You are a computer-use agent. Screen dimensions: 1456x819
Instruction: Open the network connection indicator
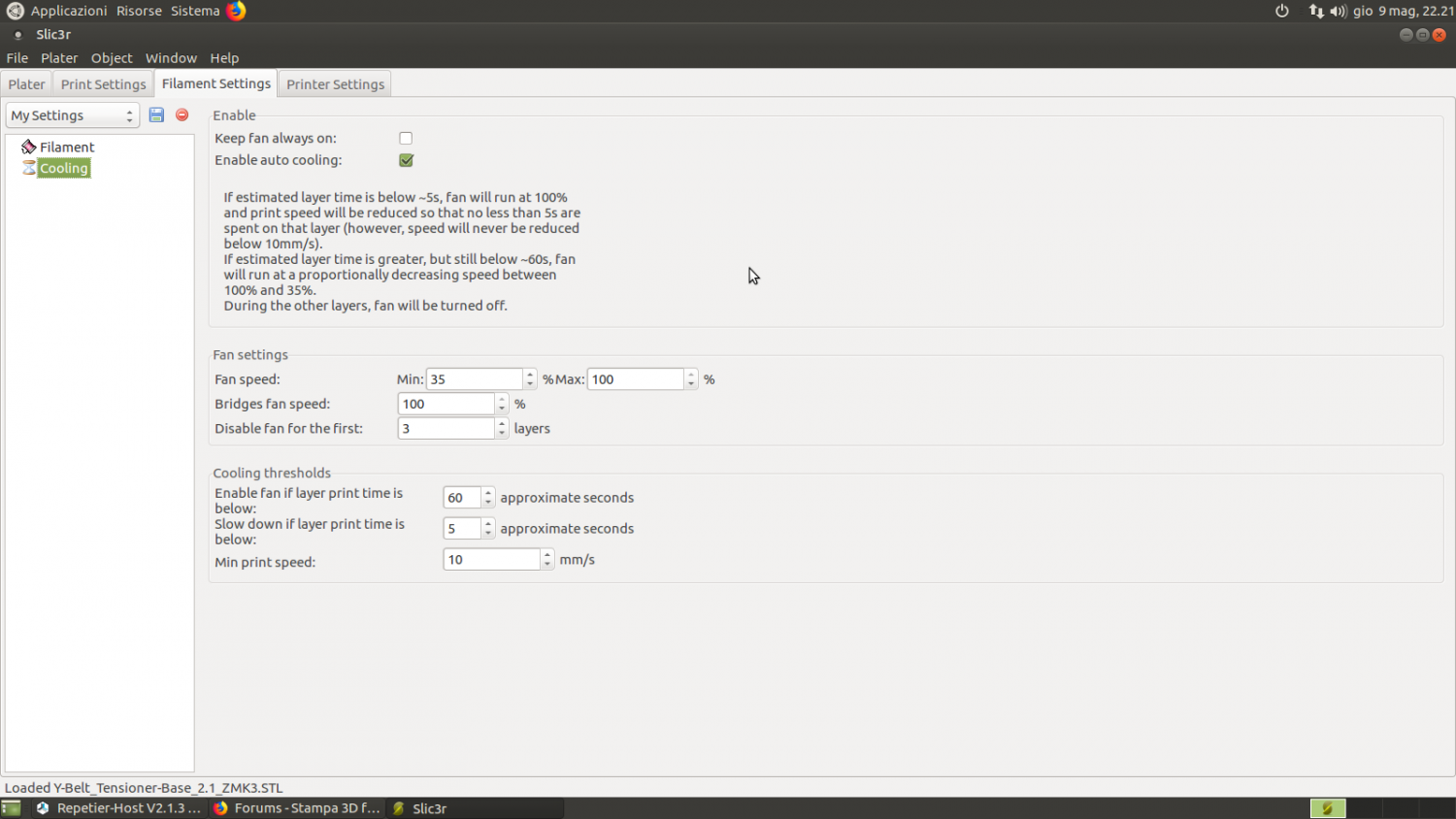[x=1316, y=11]
